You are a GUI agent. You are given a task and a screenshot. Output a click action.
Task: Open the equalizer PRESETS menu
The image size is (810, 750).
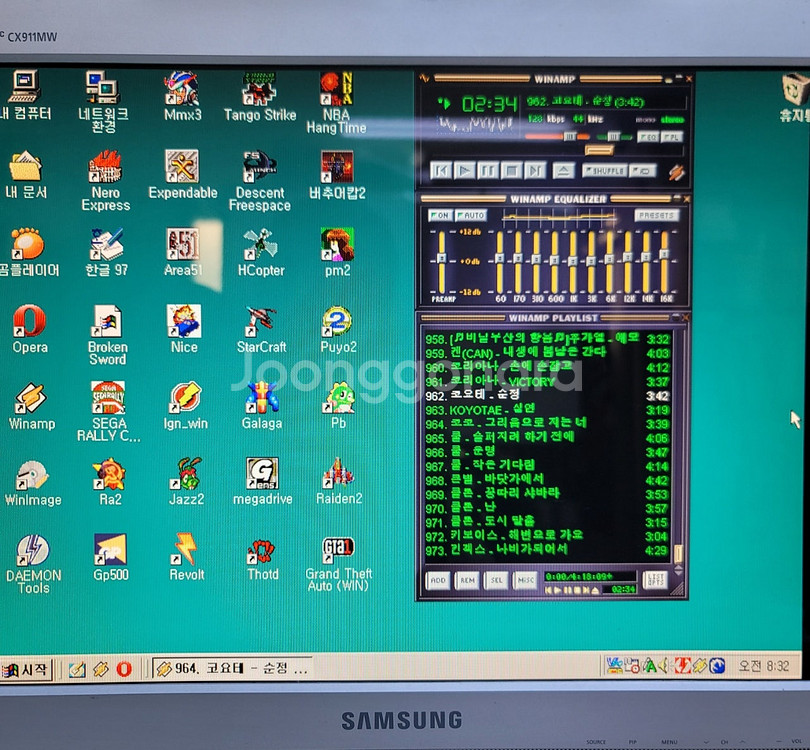[656, 215]
